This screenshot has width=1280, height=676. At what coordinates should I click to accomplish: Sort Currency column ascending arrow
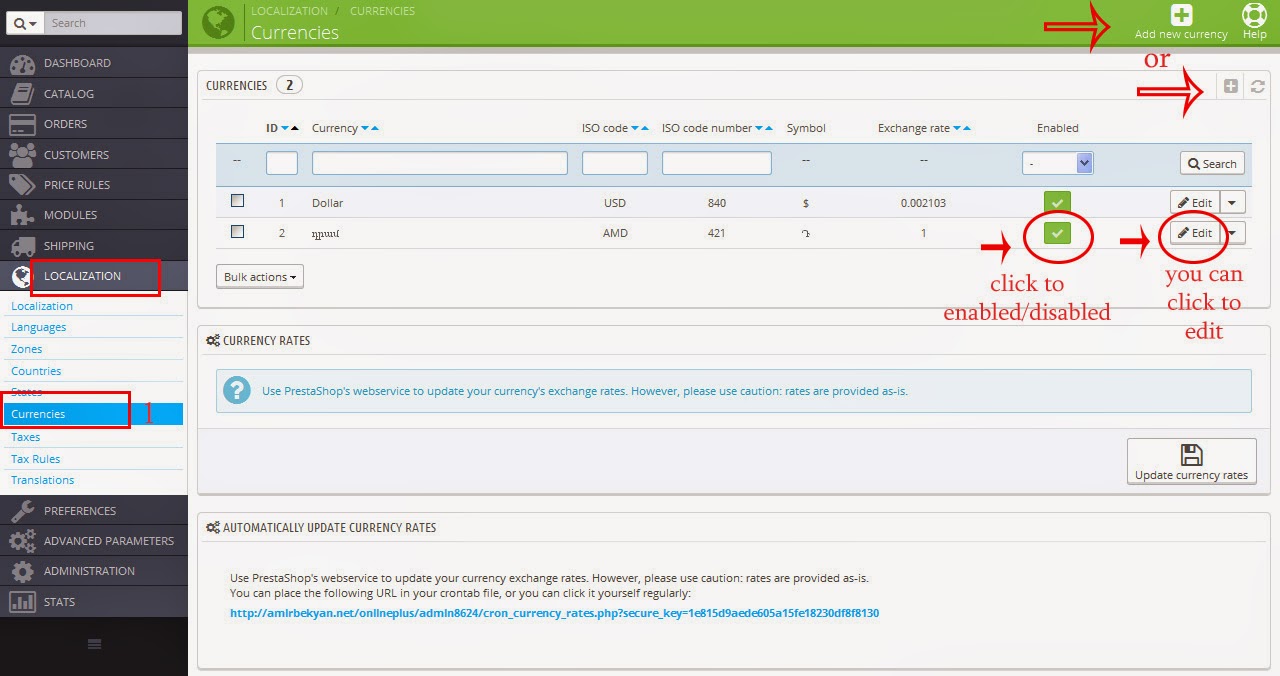point(375,128)
